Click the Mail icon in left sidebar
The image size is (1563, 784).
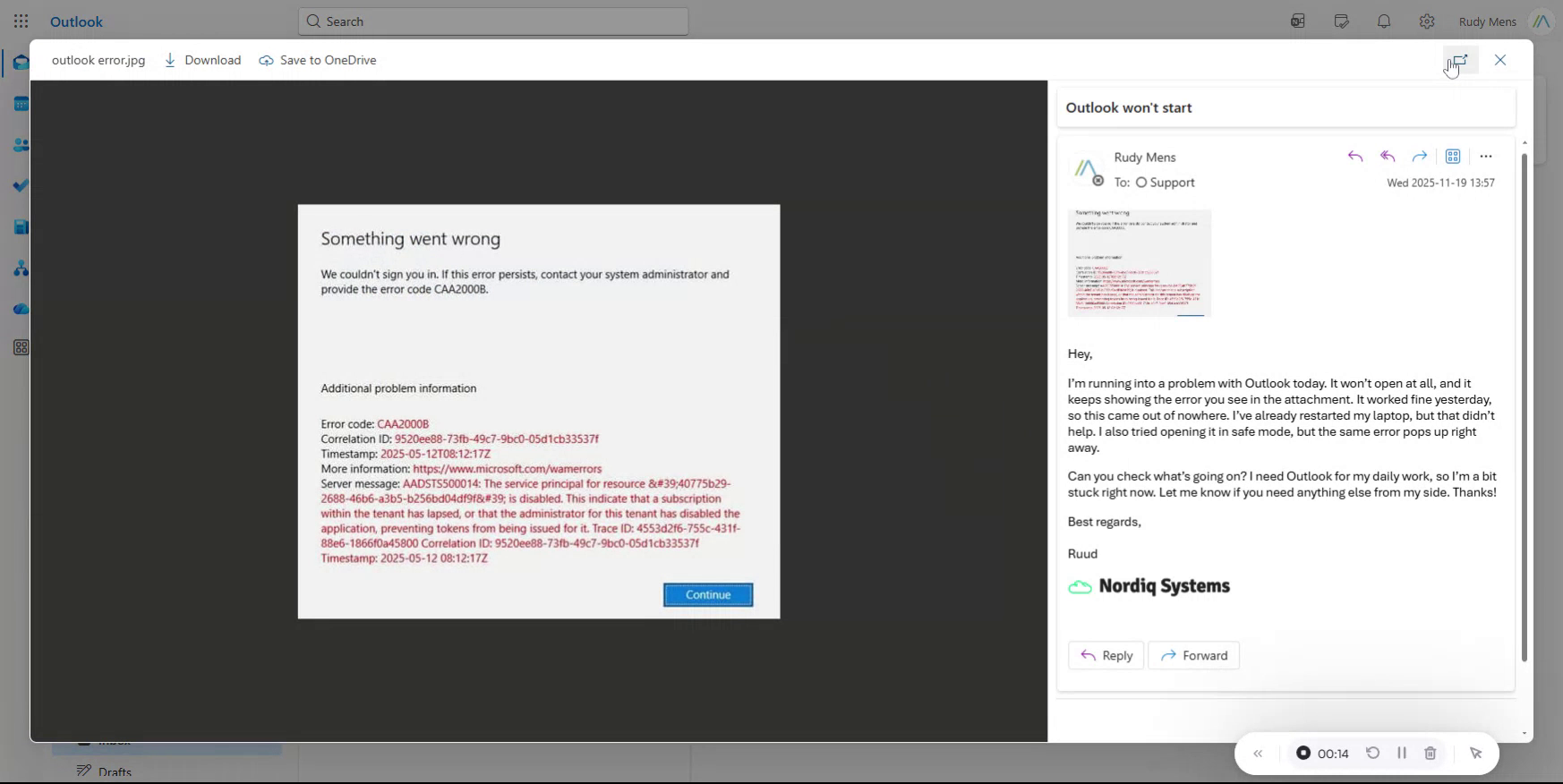[x=21, y=63]
